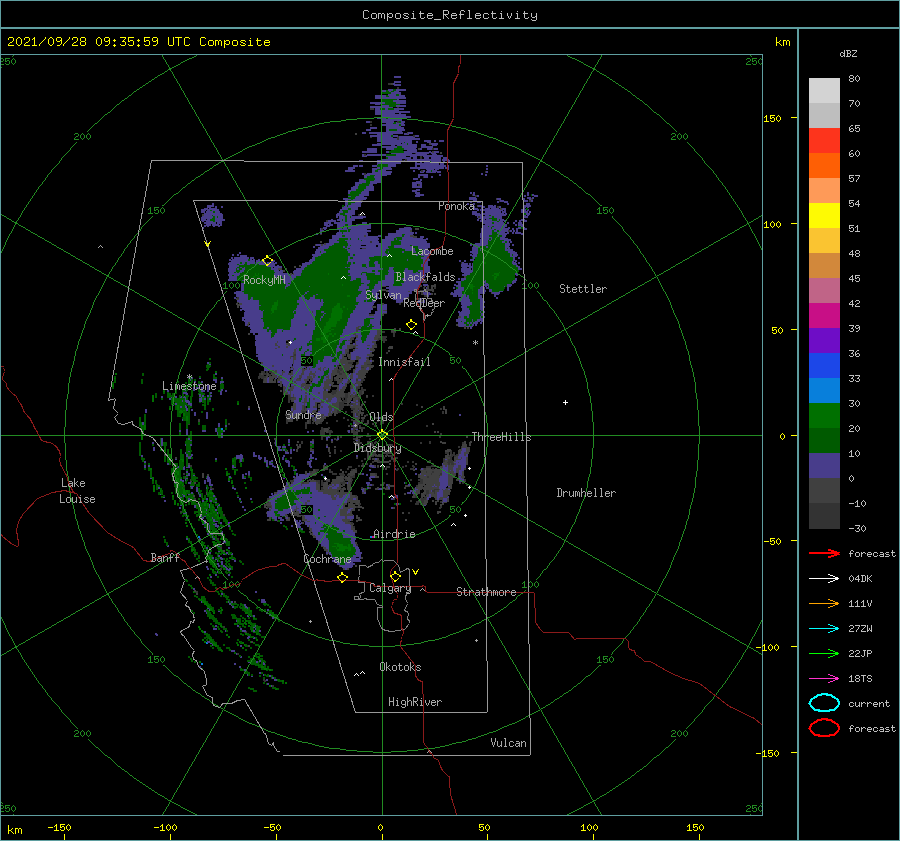The width and height of the screenshot is (900, 841).
Task: Click the Stettler label on map
Action: pos(583,289)
